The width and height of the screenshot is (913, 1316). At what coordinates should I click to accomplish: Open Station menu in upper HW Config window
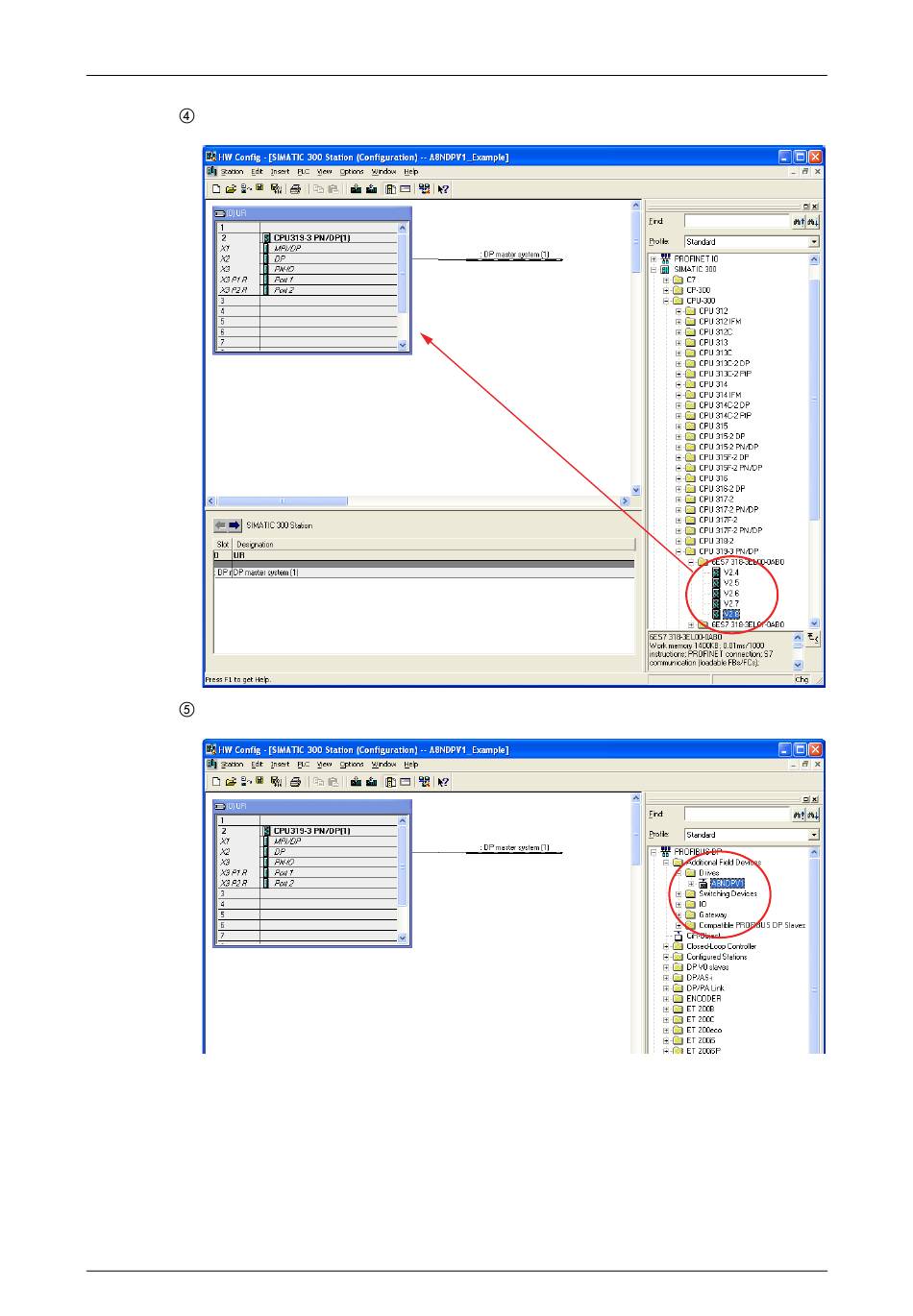coord(233,172)
